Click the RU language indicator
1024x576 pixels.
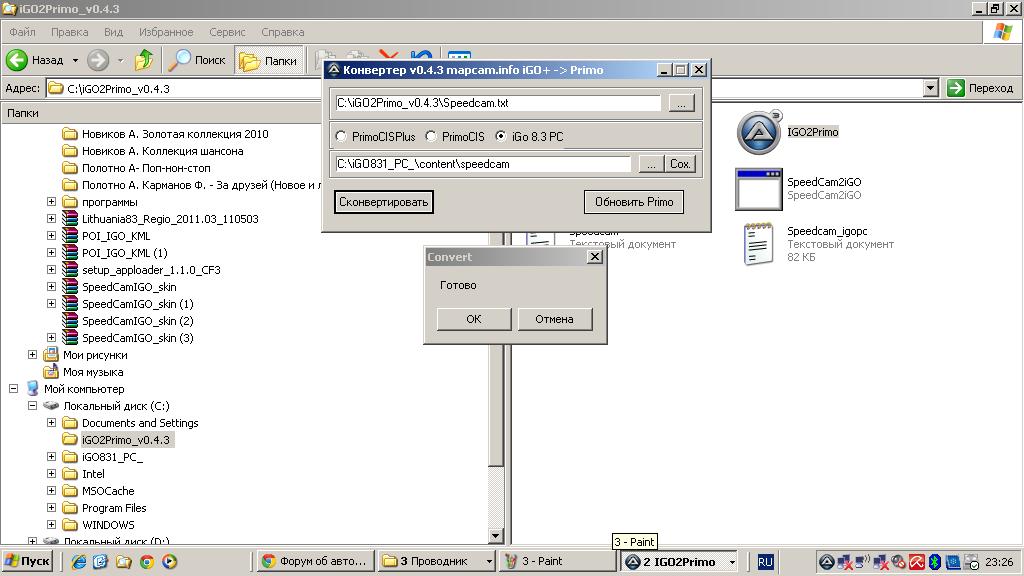pyautogui.click(x=765, y=562)
